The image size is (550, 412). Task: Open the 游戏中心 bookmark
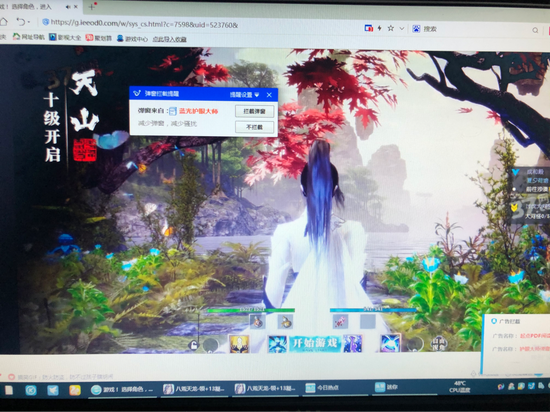133,39
